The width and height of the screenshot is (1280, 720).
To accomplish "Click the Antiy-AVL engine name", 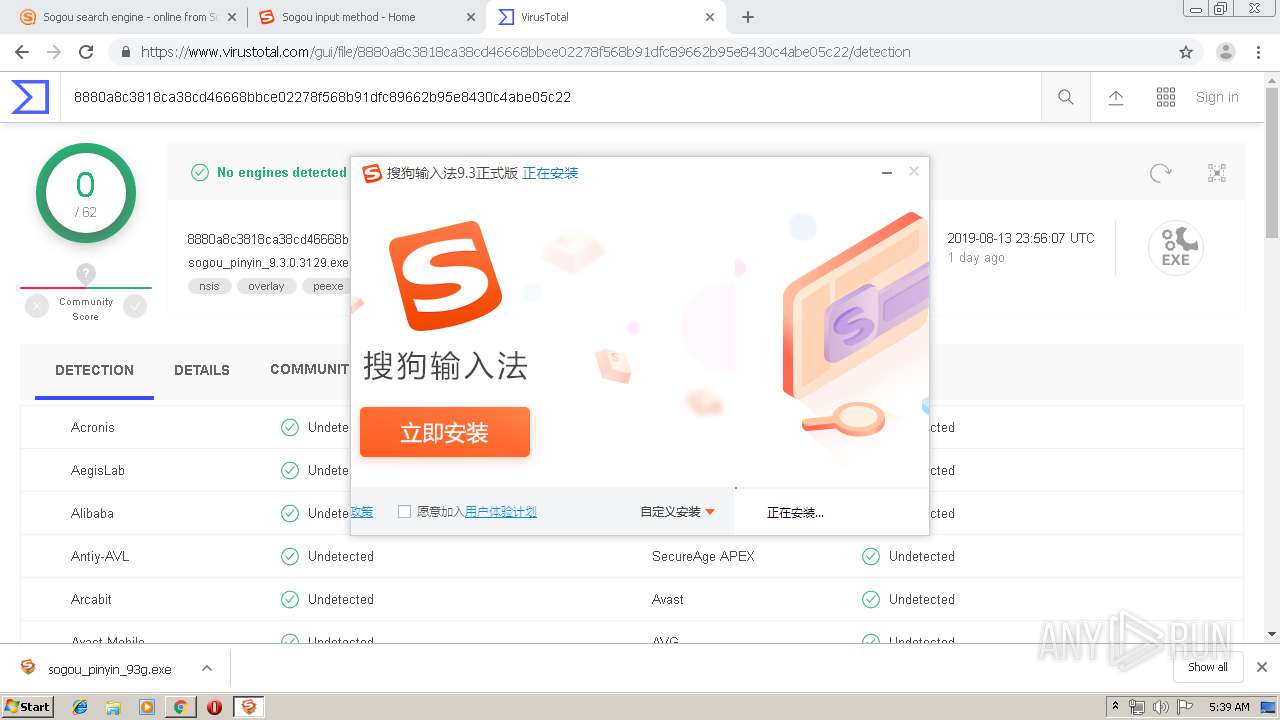I will pyautogui.click(x=100, y=556).
